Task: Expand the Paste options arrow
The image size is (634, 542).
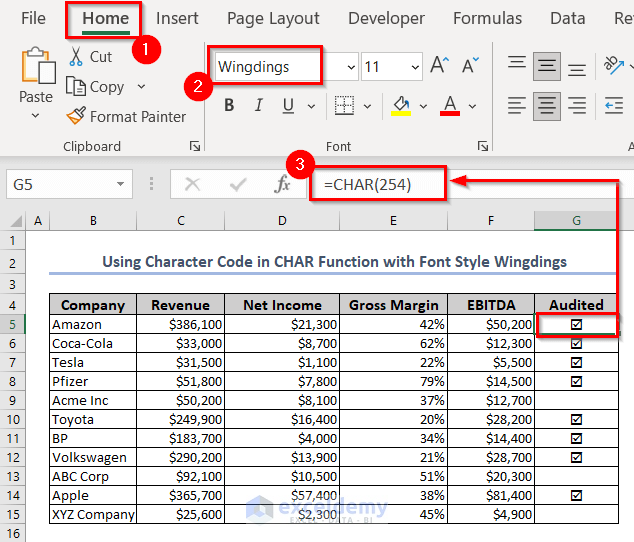Action: 36,116
